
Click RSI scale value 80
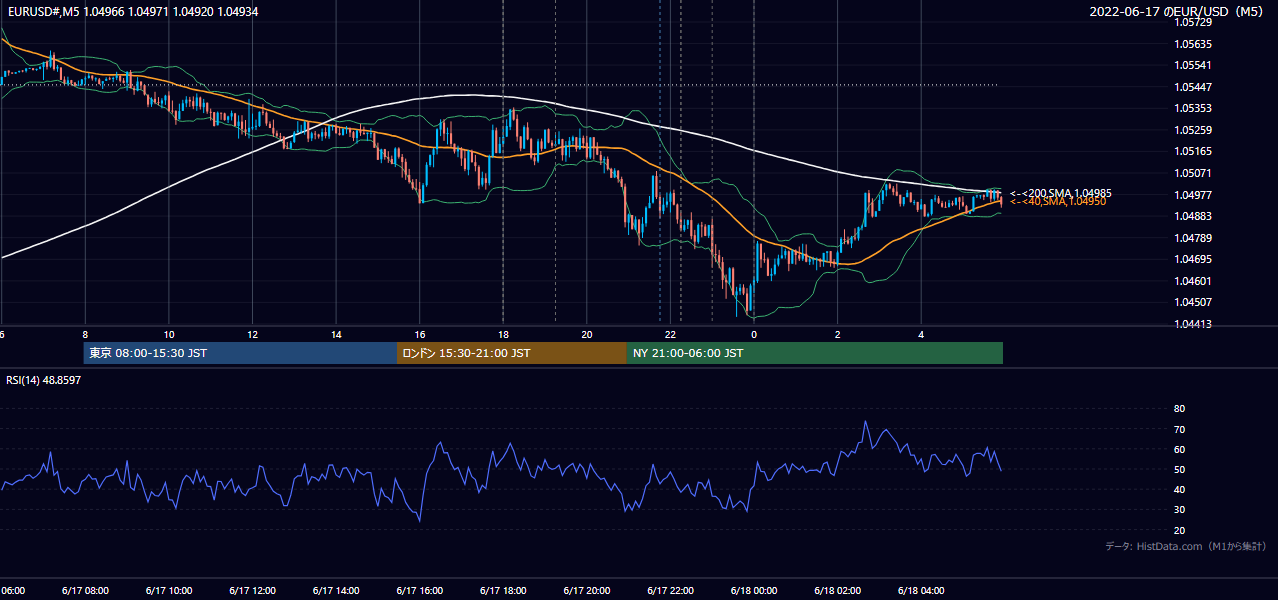[1180, 409]
